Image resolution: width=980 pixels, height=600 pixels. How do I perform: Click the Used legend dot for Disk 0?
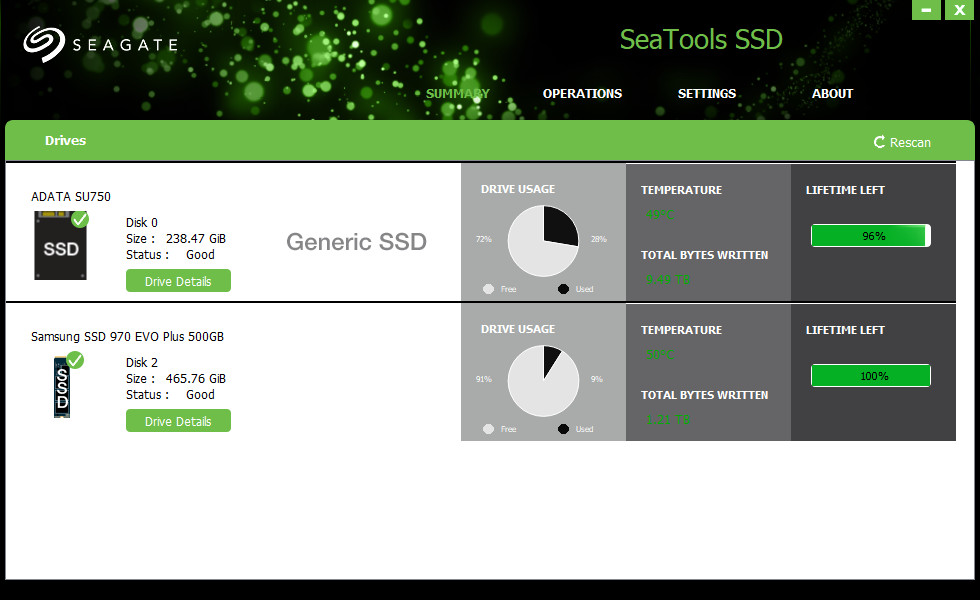click(563, 289)
